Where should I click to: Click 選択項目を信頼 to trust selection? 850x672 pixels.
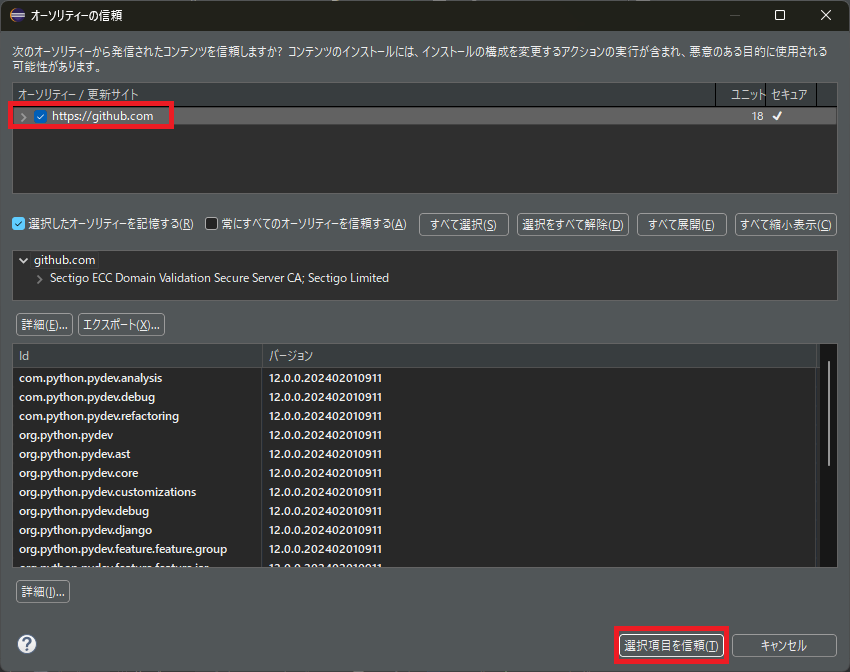tap(671, 645)
